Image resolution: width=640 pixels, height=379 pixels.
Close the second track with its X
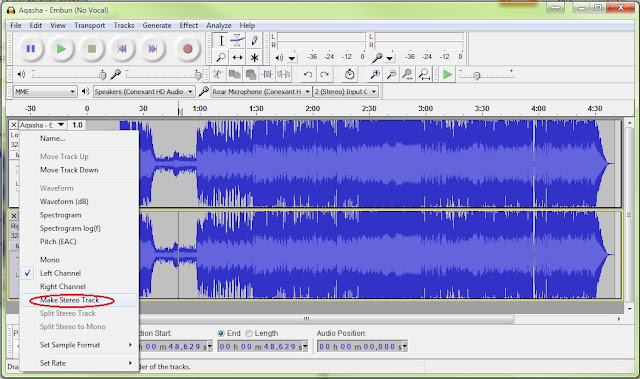point(13,216)
